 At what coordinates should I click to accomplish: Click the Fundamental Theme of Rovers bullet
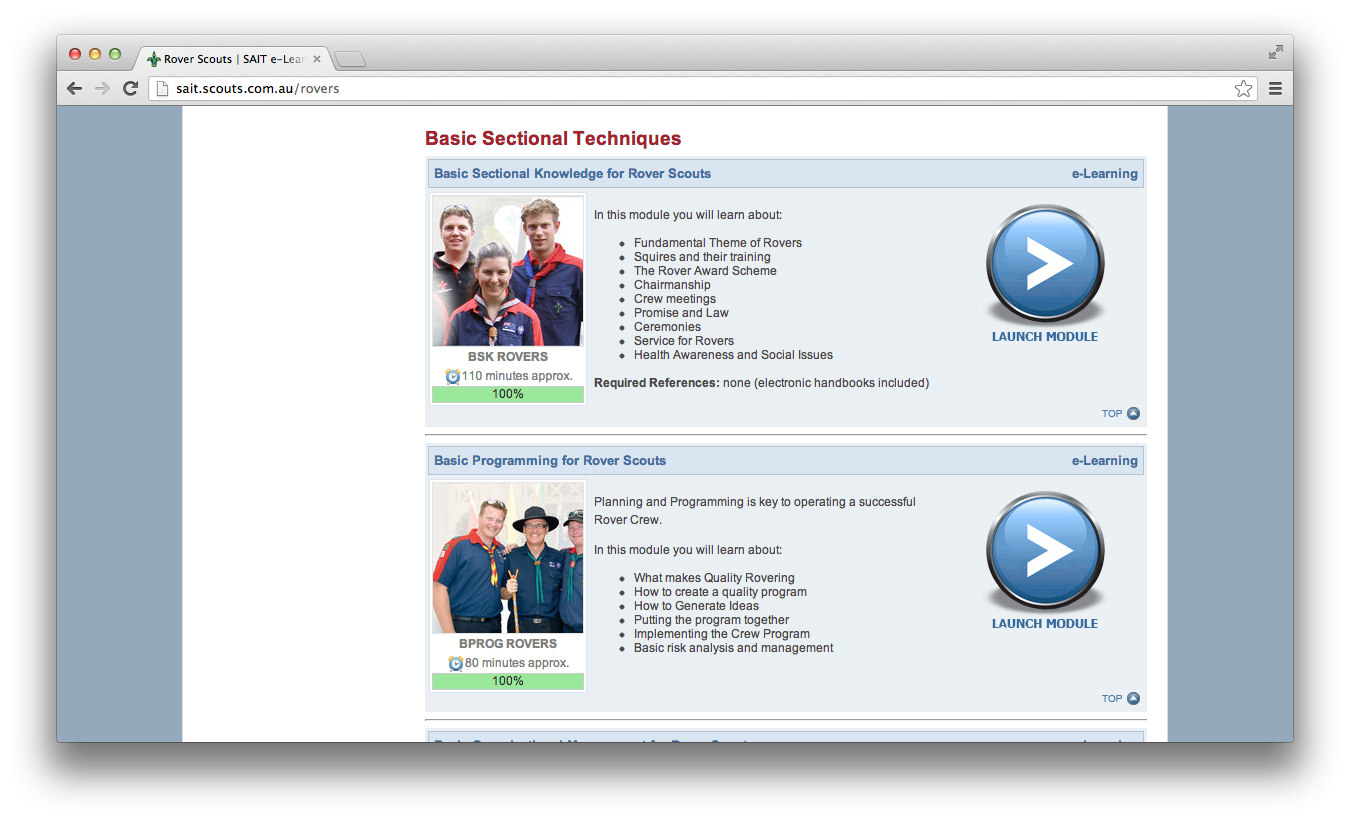point(718,243)
